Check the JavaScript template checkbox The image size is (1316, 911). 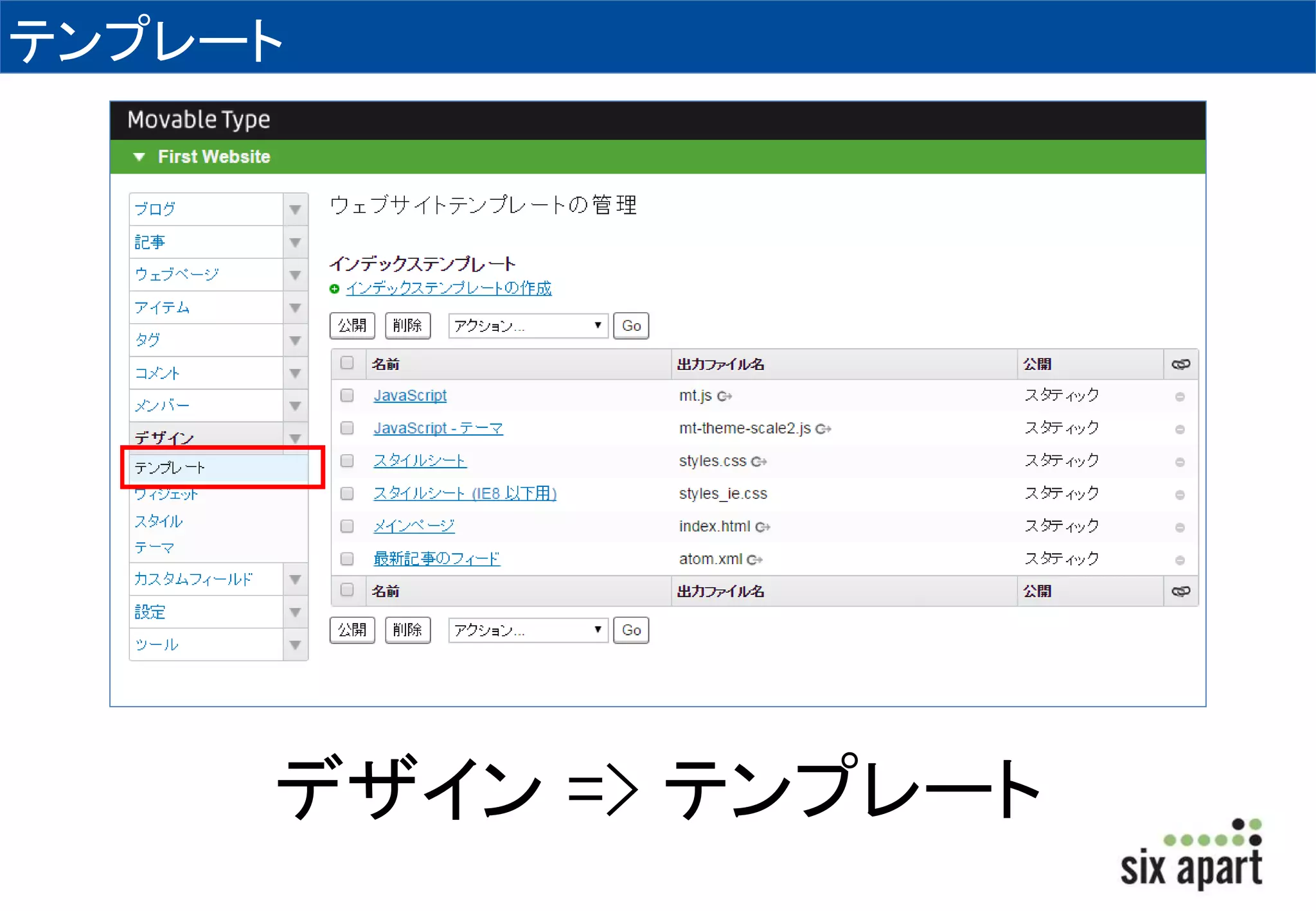347,395
